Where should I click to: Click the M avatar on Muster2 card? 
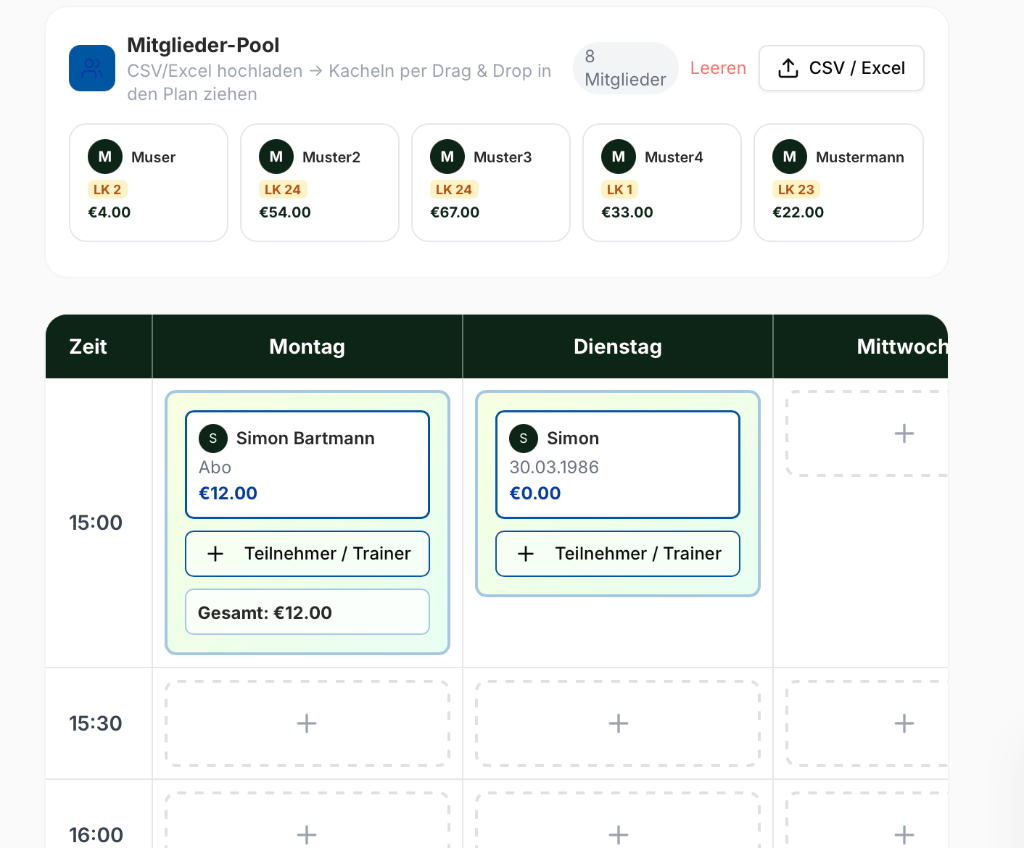pos(276,157)
